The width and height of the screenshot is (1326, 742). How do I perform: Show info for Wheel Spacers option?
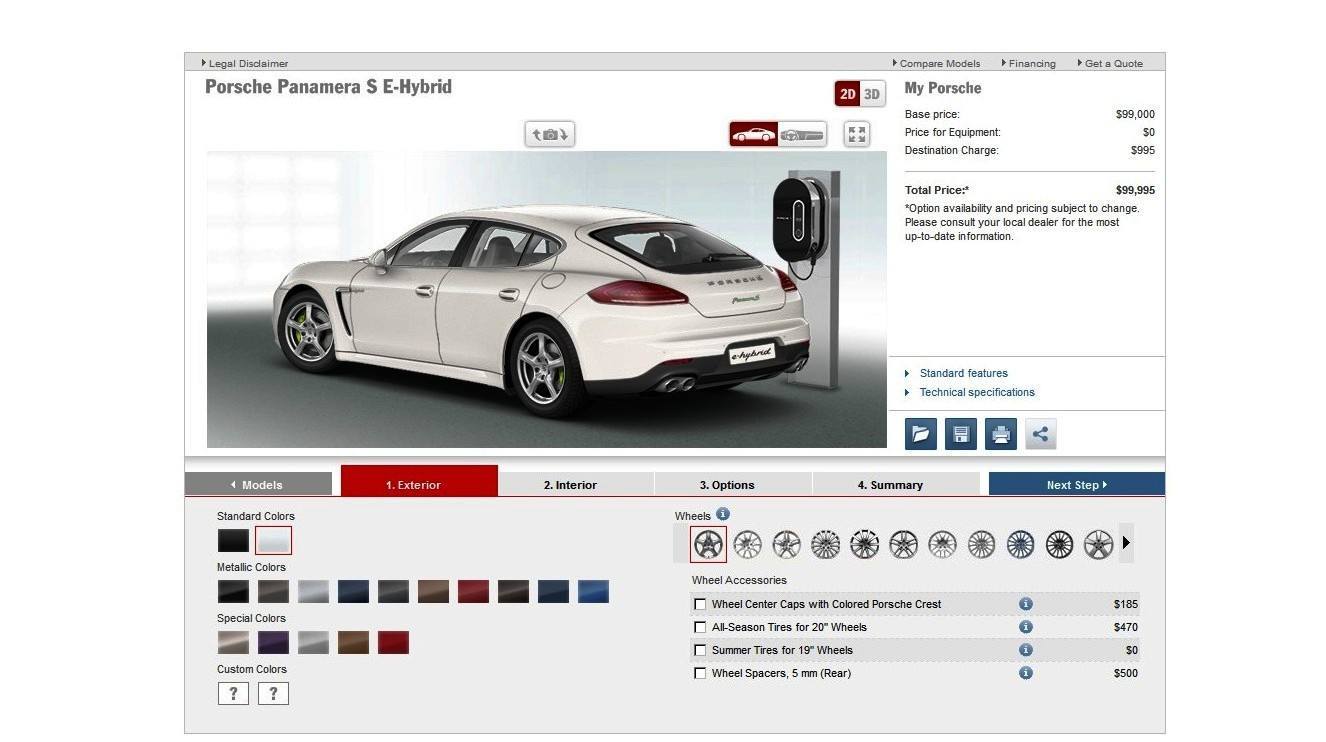1026,673
